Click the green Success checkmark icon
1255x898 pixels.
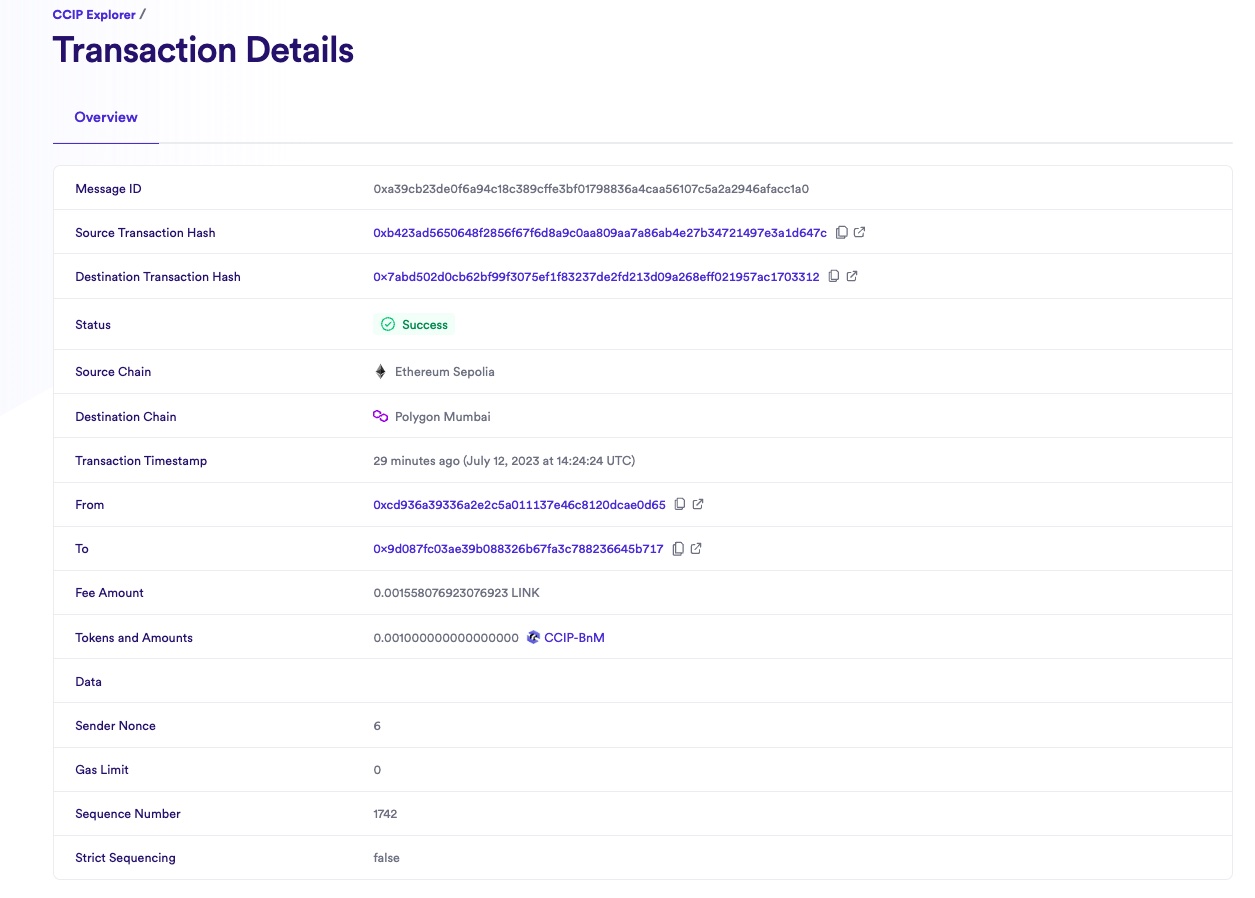388,325
